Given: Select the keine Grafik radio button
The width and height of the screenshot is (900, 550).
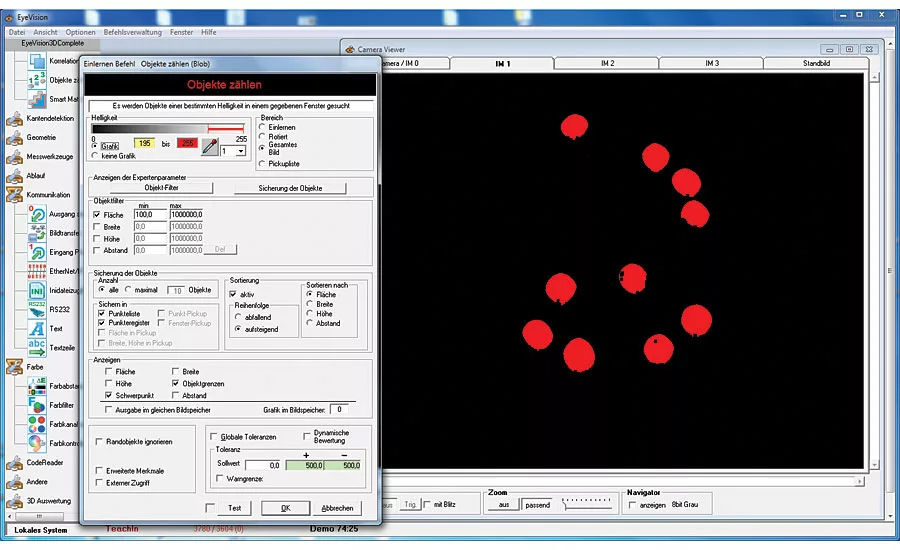Looking at the screenshot, I should (x=95, y=156).
